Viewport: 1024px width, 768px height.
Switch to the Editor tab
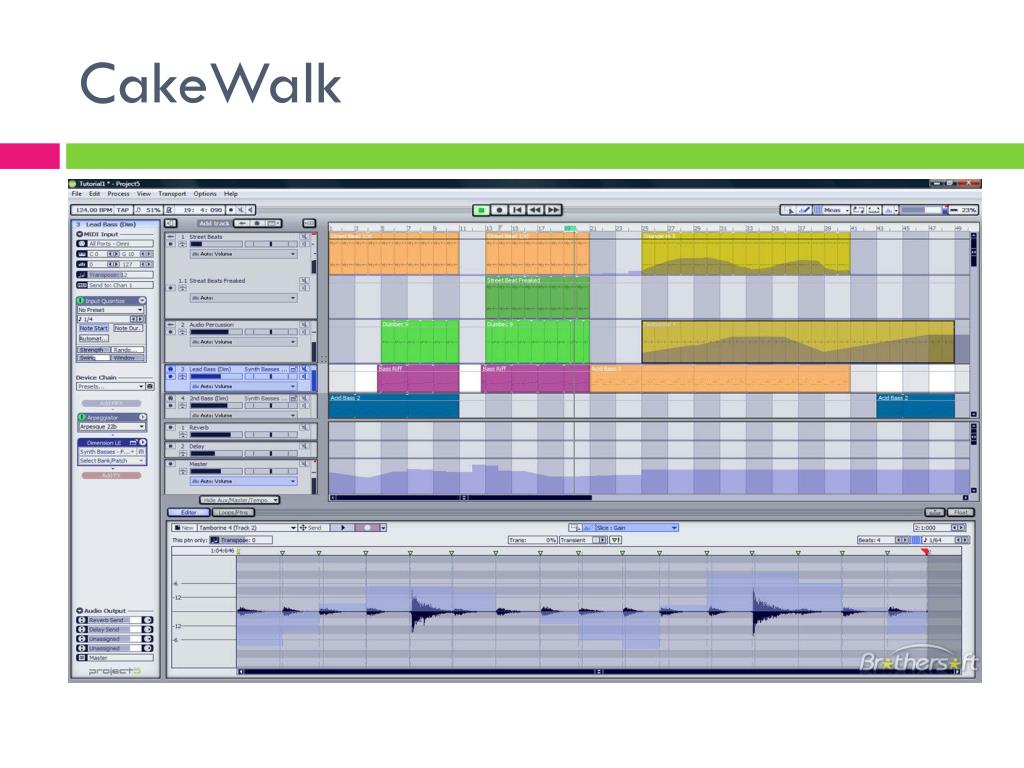click(x=189, y=513)
